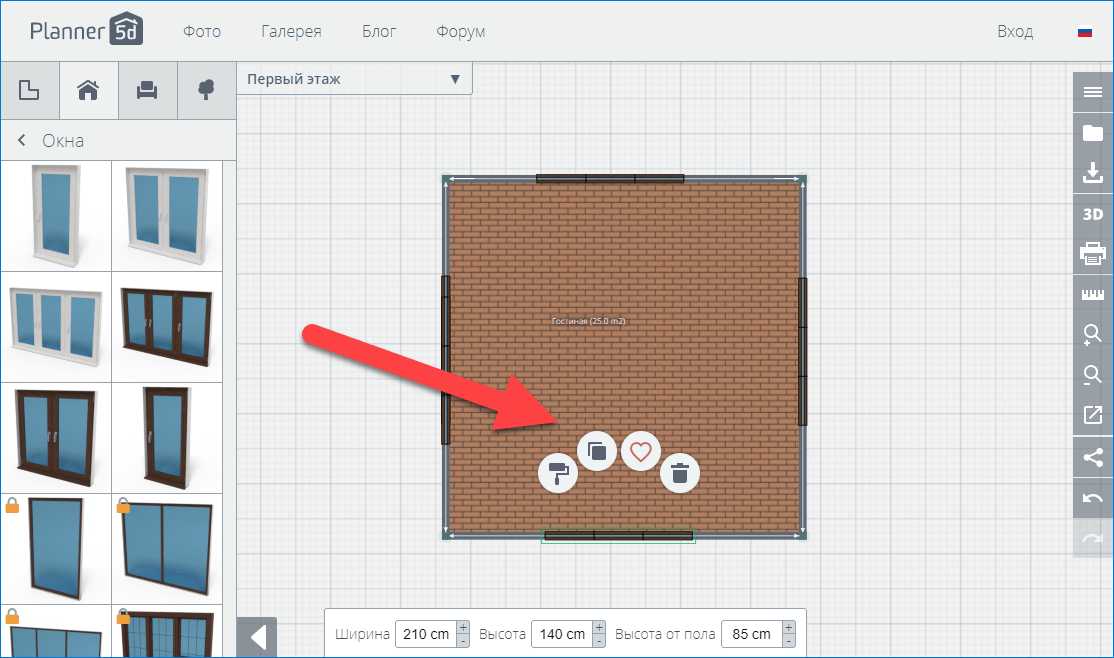Open the furniture sofa category tab
This screenshot has width=1114, height=658.
point(147,91)
